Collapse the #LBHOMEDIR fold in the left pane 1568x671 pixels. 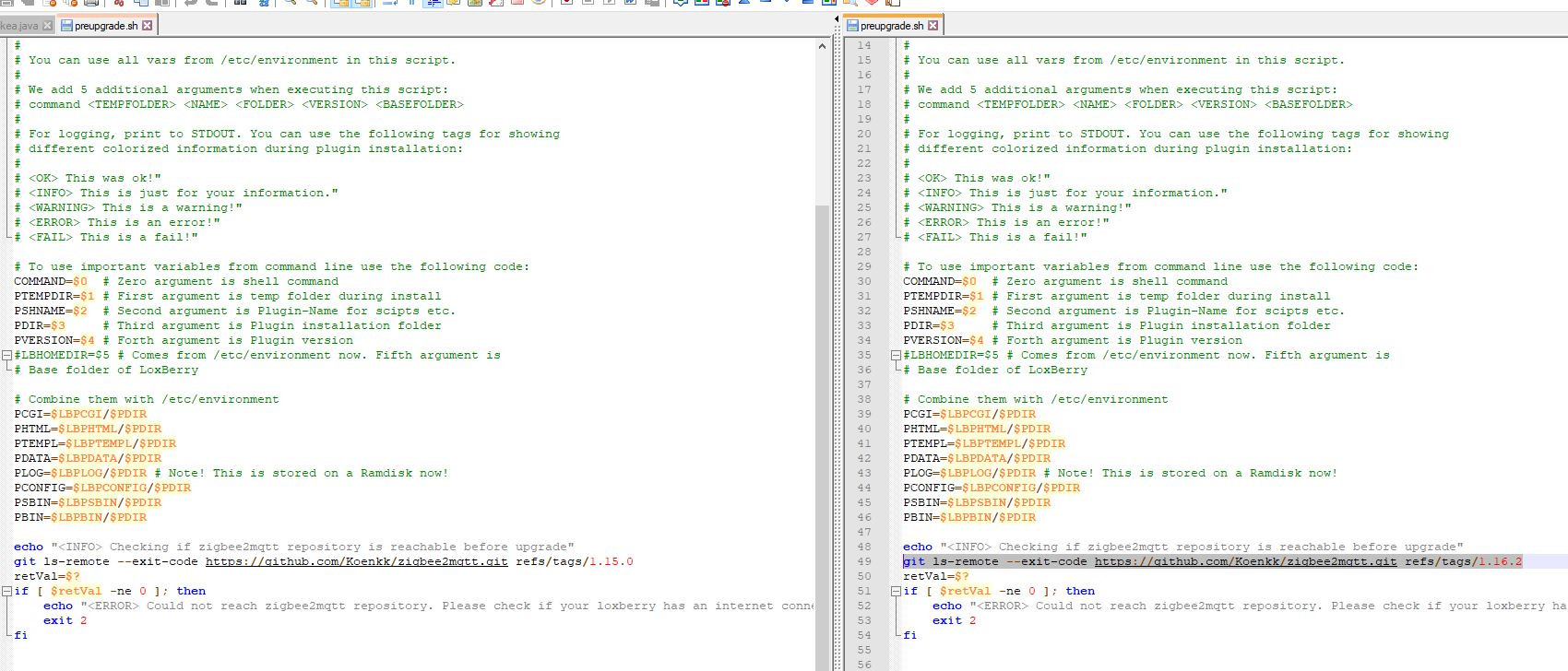[x=6, y=355]
